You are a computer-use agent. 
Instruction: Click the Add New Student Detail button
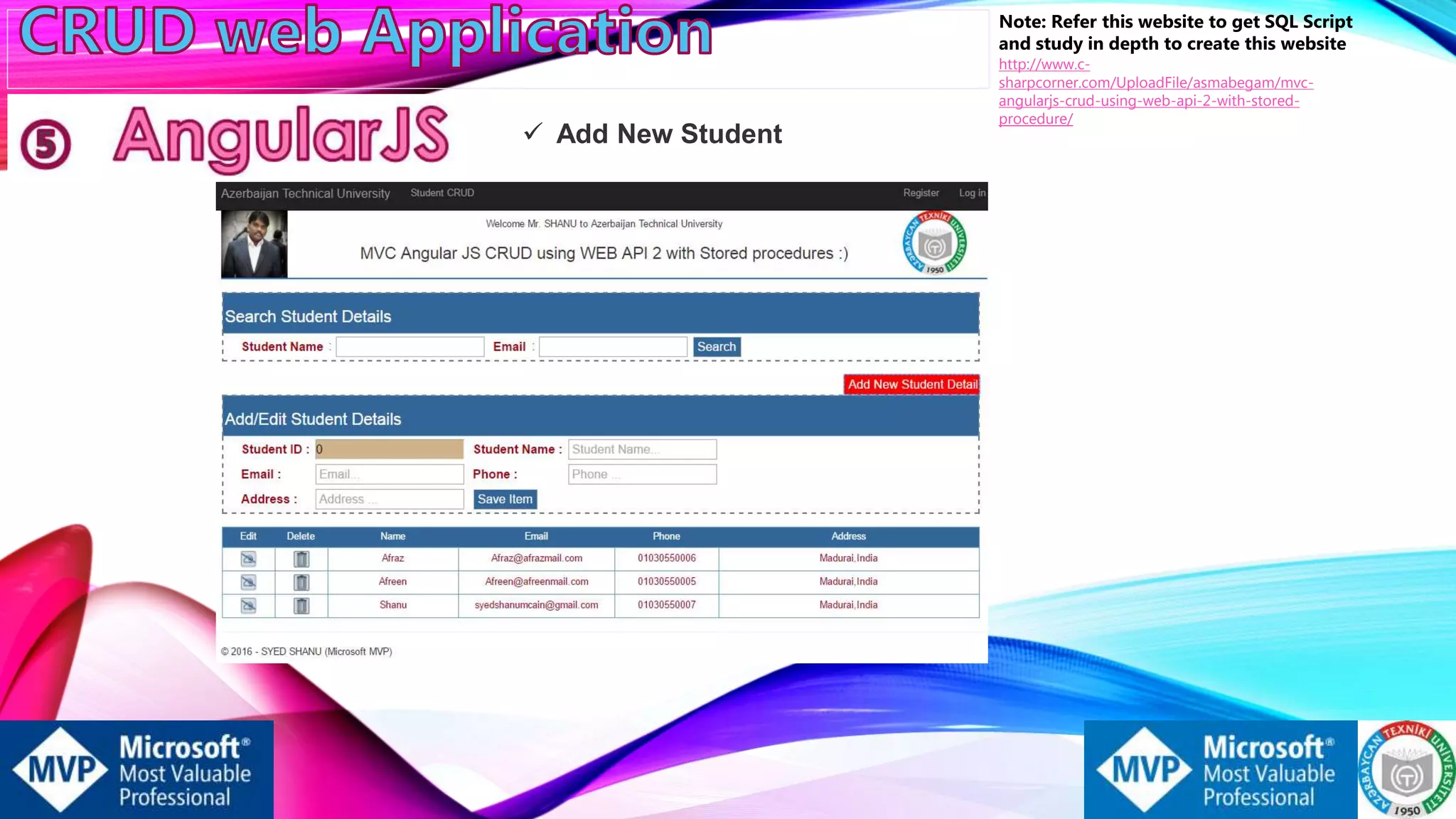[912, 384]
